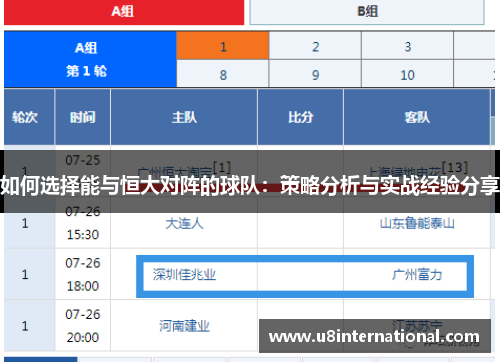
Task: Select round 3 in round selector
Action: coord(407,46)
